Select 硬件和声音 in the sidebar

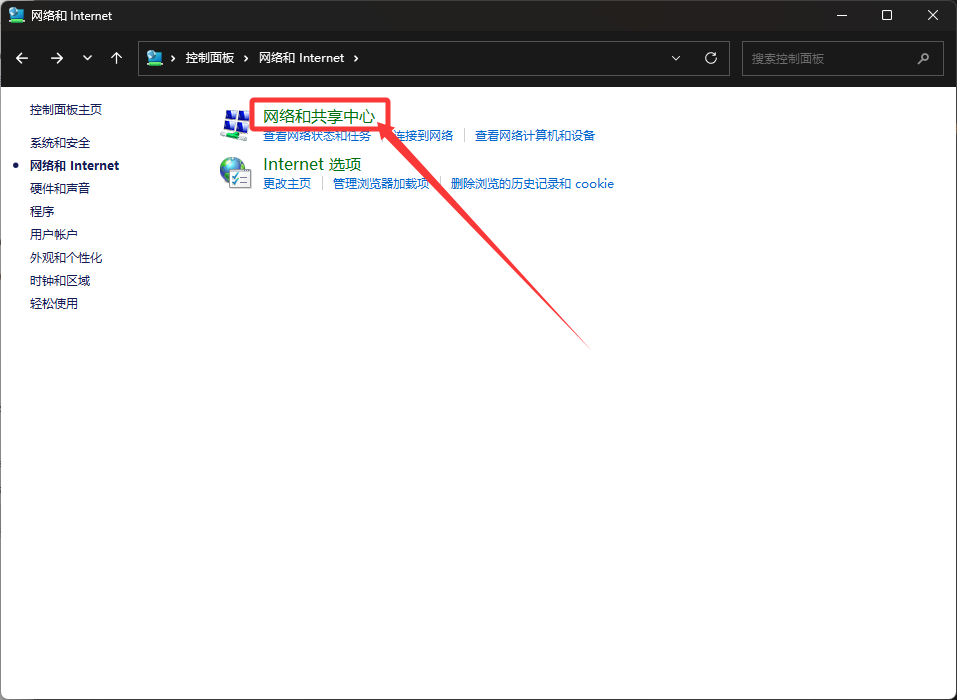point(60,189)
